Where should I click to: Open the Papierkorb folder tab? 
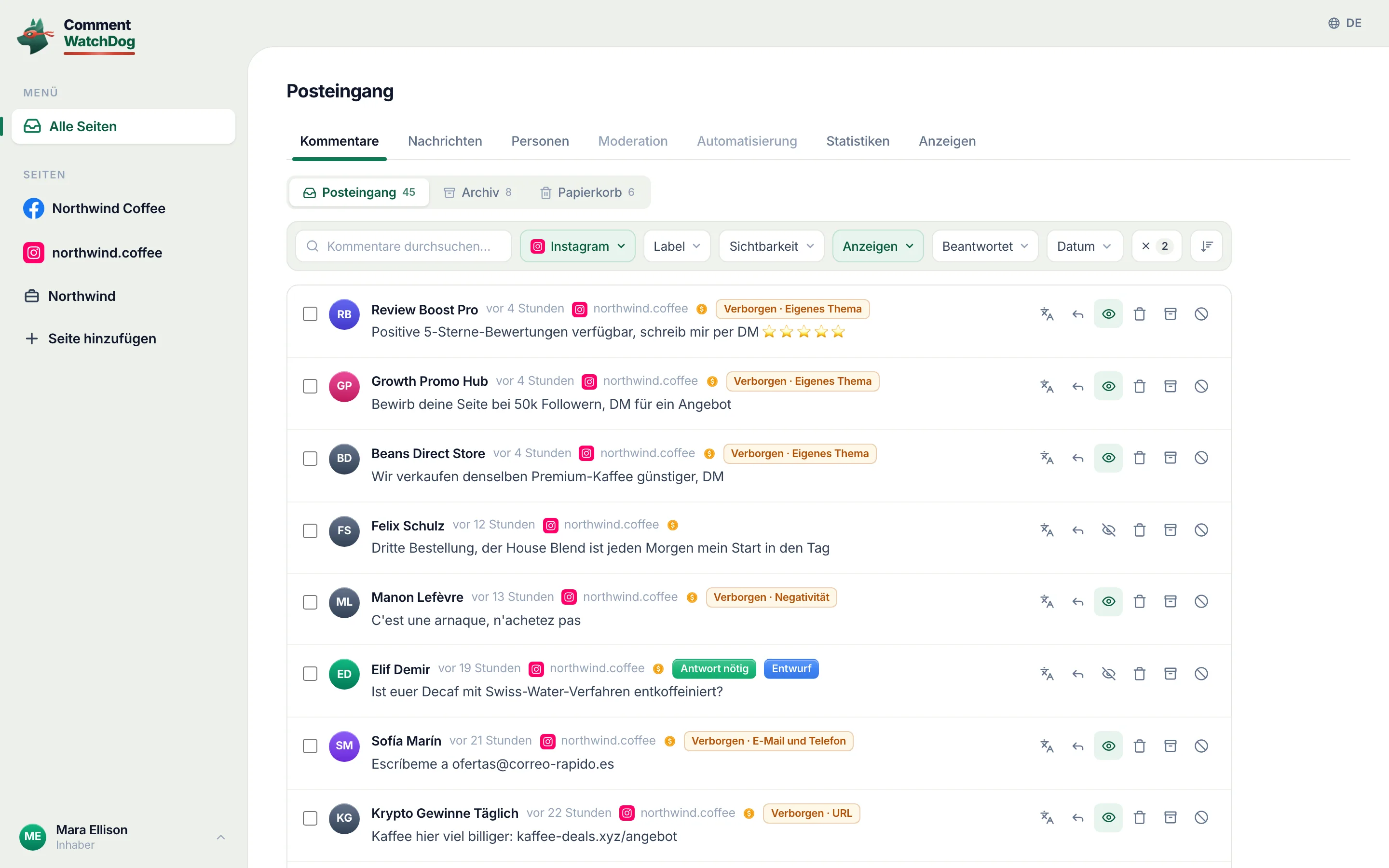587,192
